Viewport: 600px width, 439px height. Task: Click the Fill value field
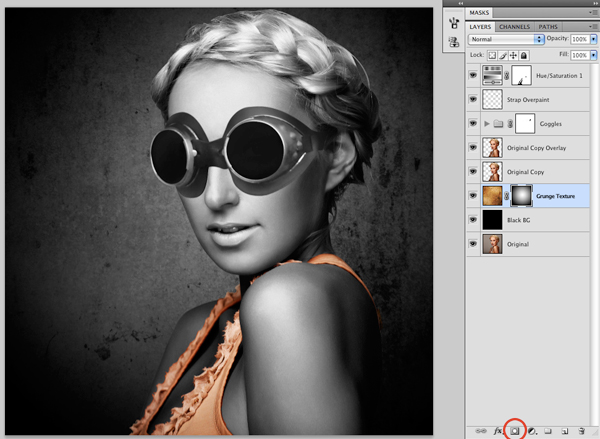tap(580, 55)
